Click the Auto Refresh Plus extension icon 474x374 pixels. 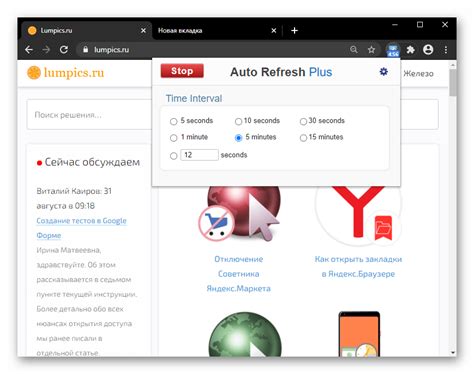[393, 50]
